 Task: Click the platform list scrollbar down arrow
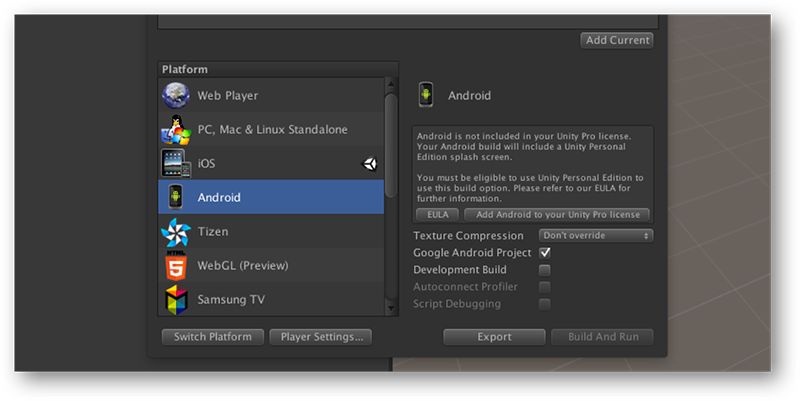(391, 308)
